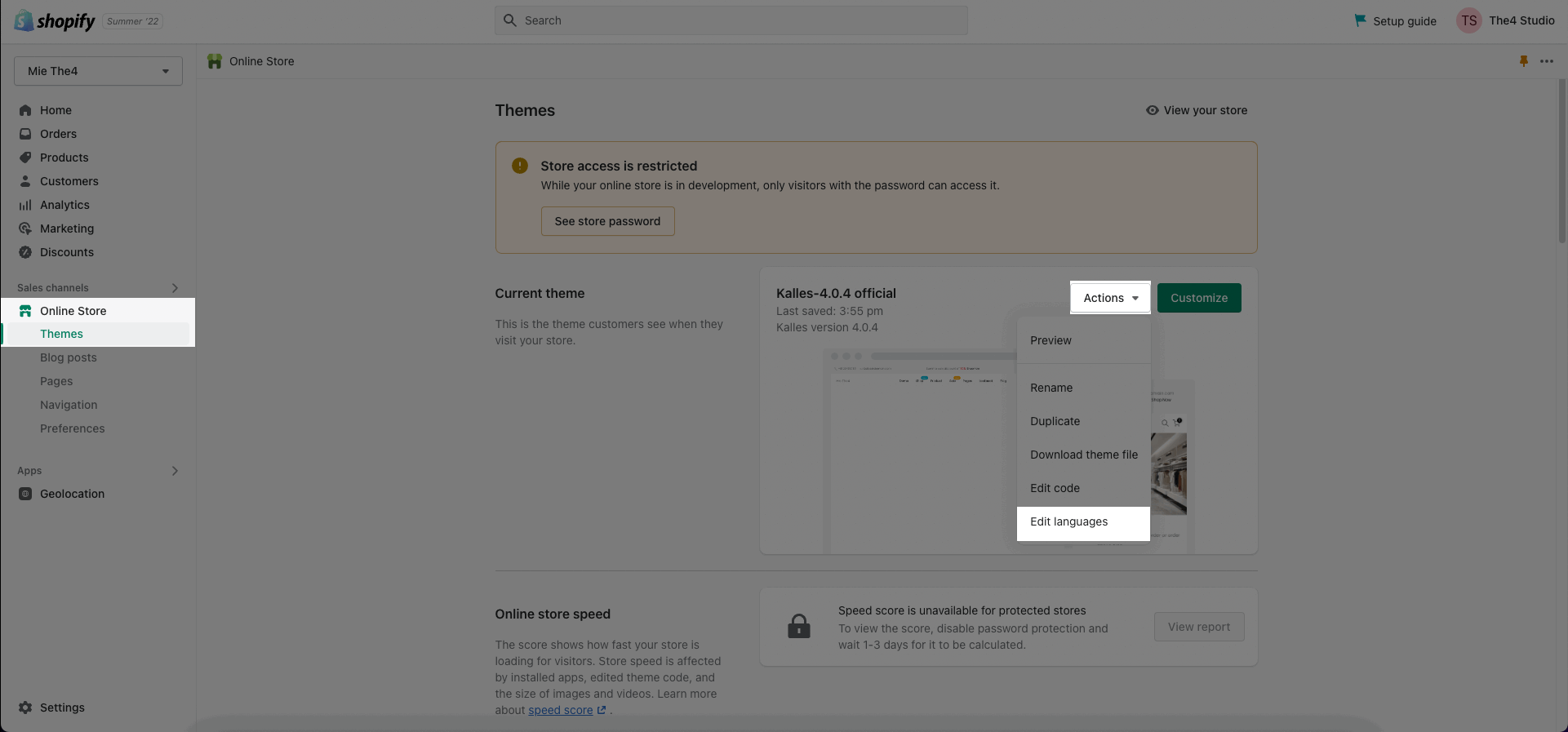Choose Download theme file
The height and width of the screenshot is (732, 1568).
(x=1084, y=455)
